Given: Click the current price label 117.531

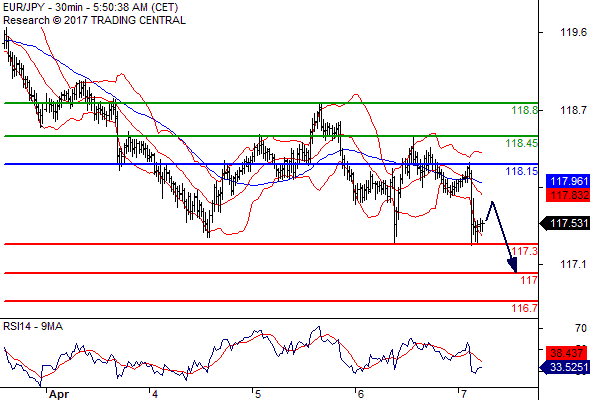Looking at the screenshot, I should point(565,224).
